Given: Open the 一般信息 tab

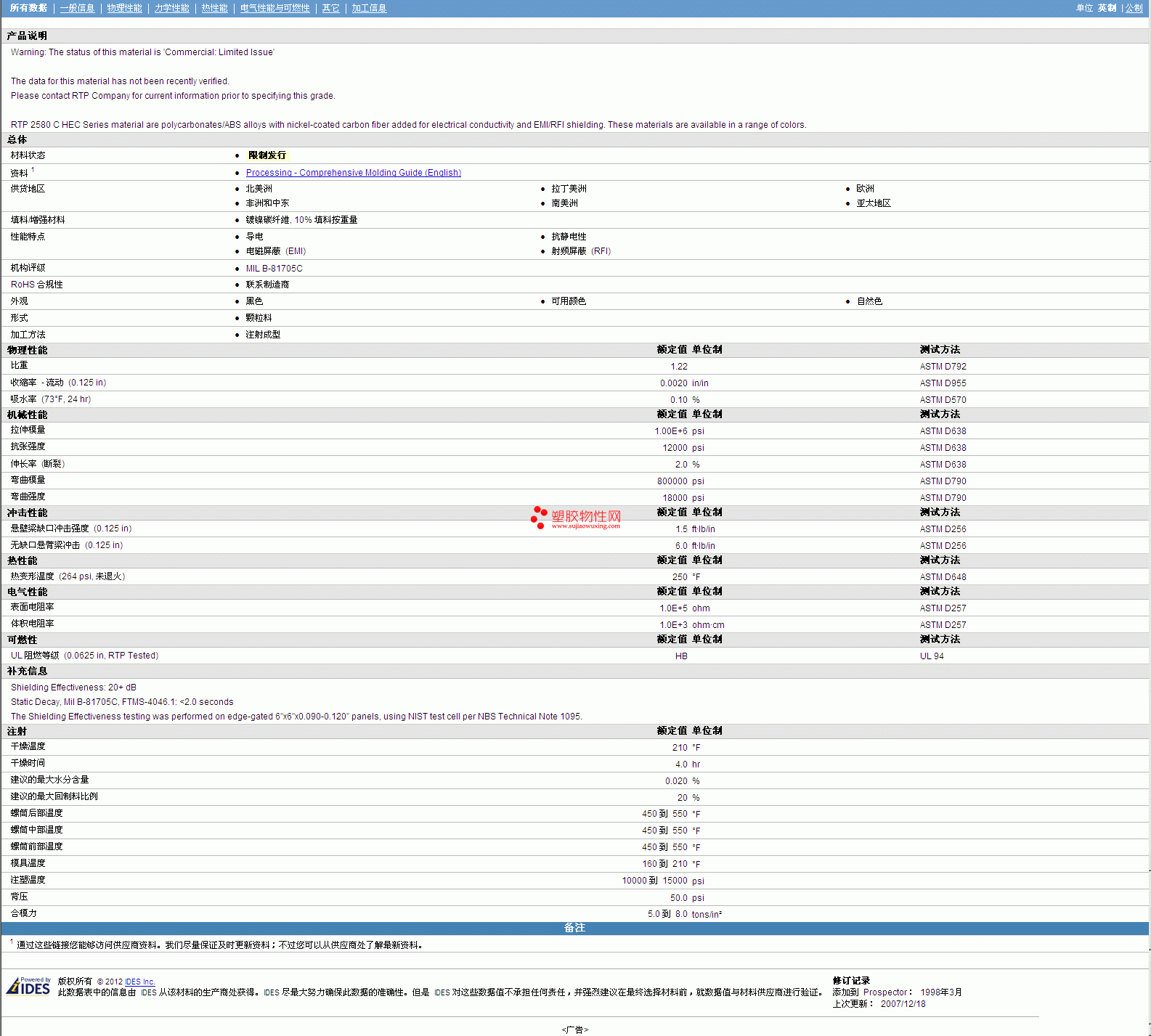Looking at the screenshot, I should (x=77, y=8).
